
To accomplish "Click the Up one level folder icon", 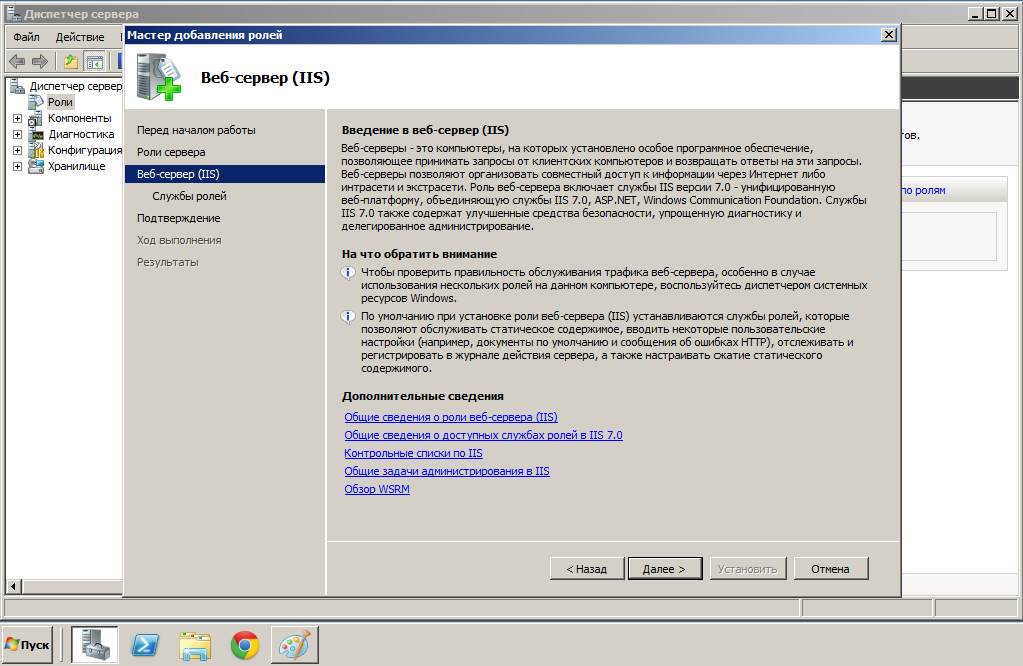I will tap(71, 62).
